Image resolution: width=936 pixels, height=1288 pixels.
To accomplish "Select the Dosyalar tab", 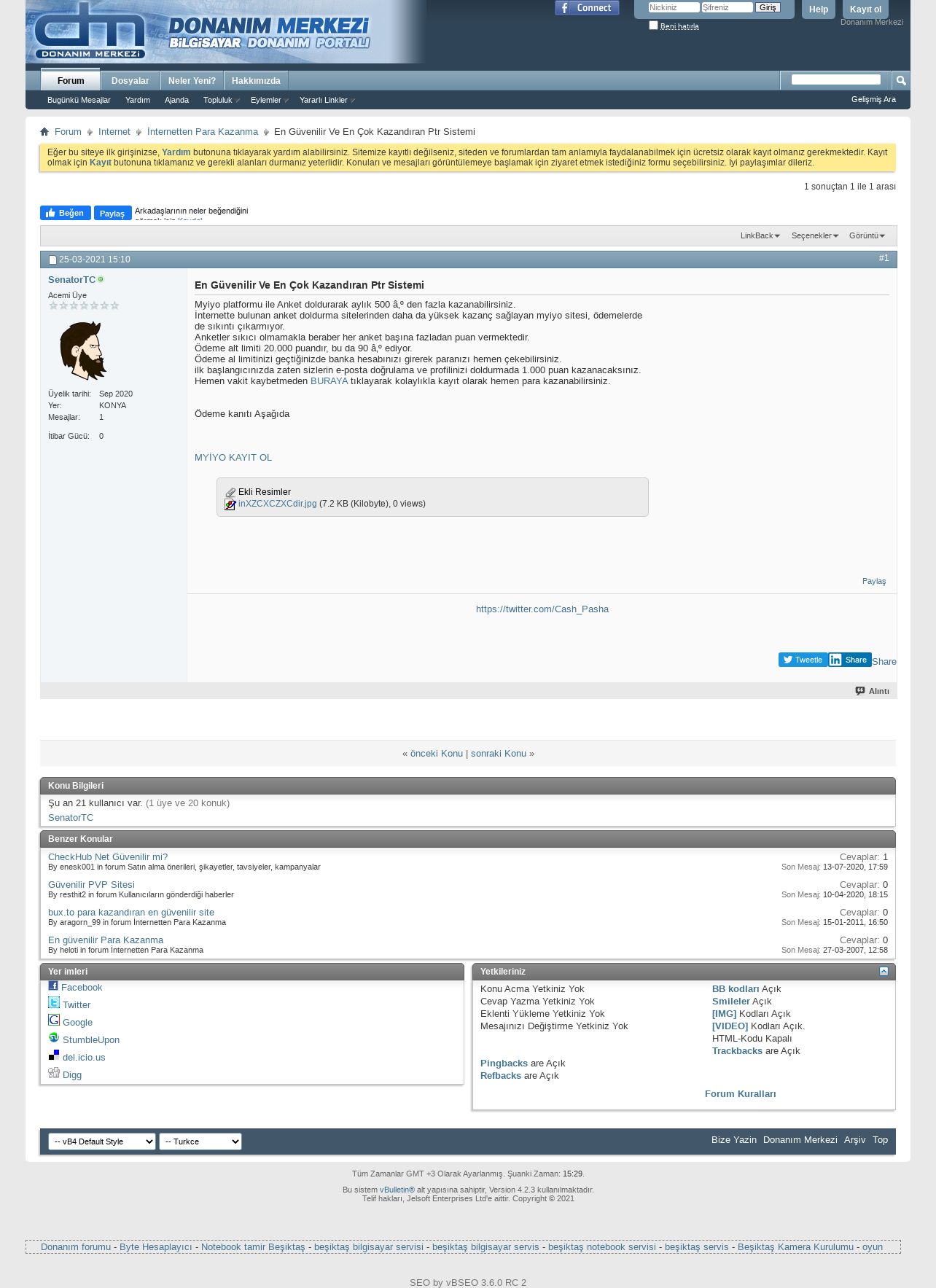I will pos(130,80).
